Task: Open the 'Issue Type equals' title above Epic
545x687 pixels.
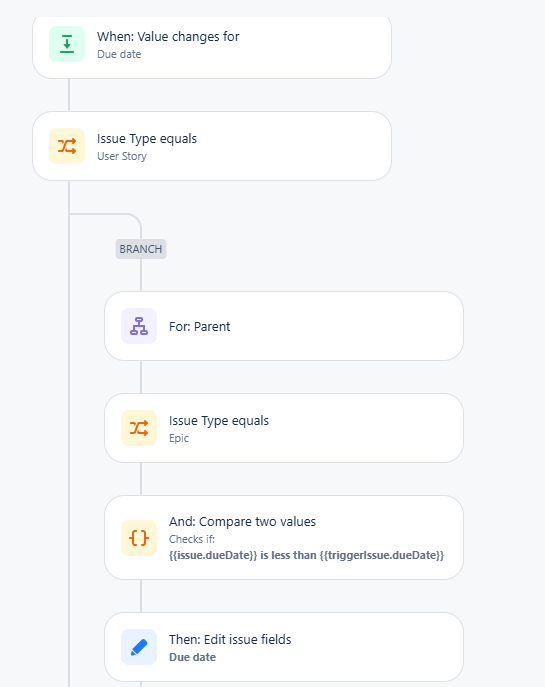Action: coord(219,421)
